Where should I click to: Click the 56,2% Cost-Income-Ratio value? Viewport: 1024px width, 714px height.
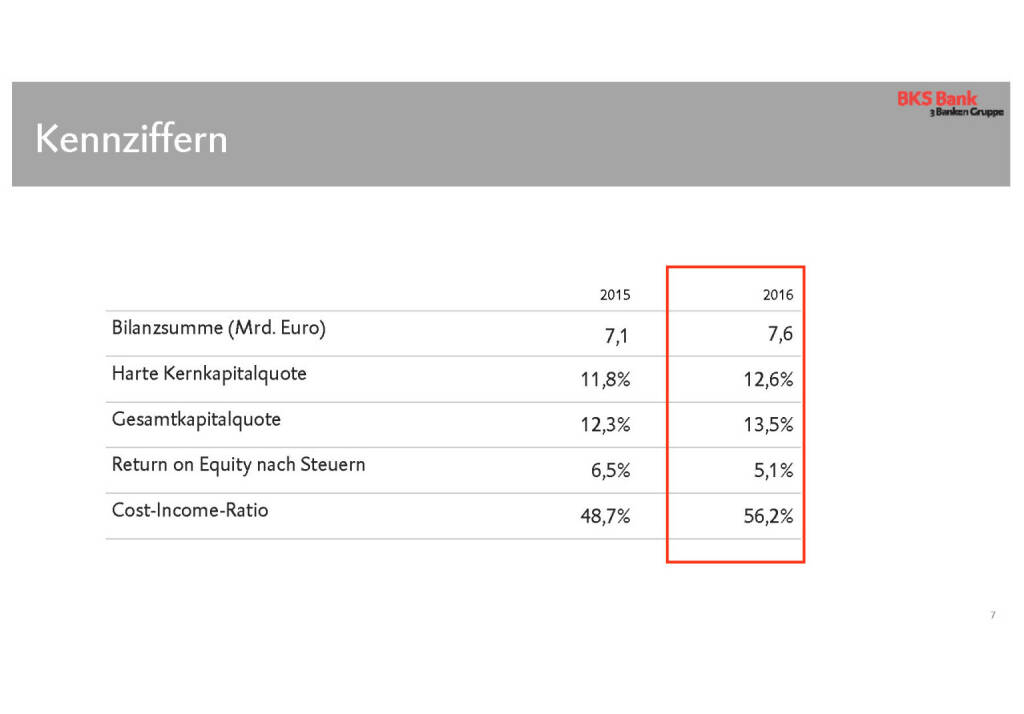pyautogui.click(x=769, y=517)
